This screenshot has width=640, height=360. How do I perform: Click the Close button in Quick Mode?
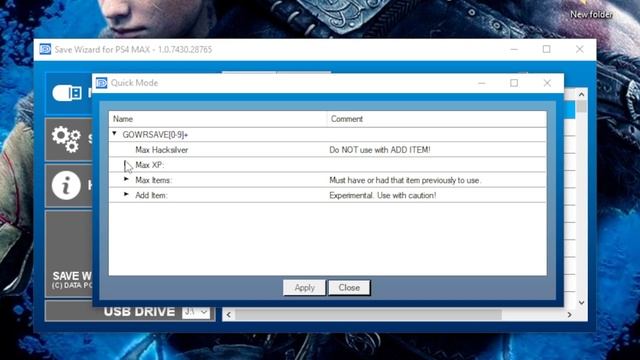[349, 288]
